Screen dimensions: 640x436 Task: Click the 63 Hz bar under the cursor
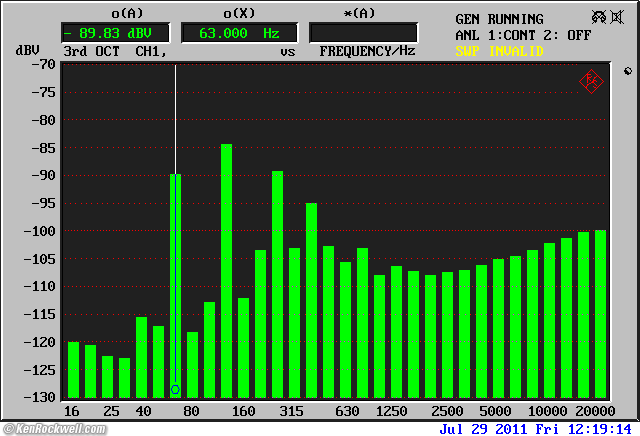(x=176, y=280)
